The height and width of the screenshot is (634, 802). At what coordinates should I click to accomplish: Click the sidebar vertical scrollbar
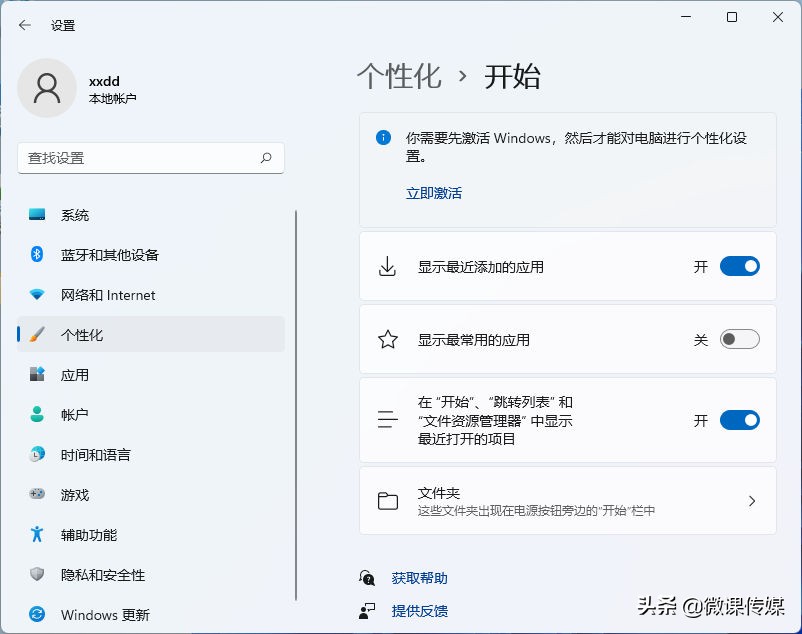pyautogui.click(x=296, y=405)
